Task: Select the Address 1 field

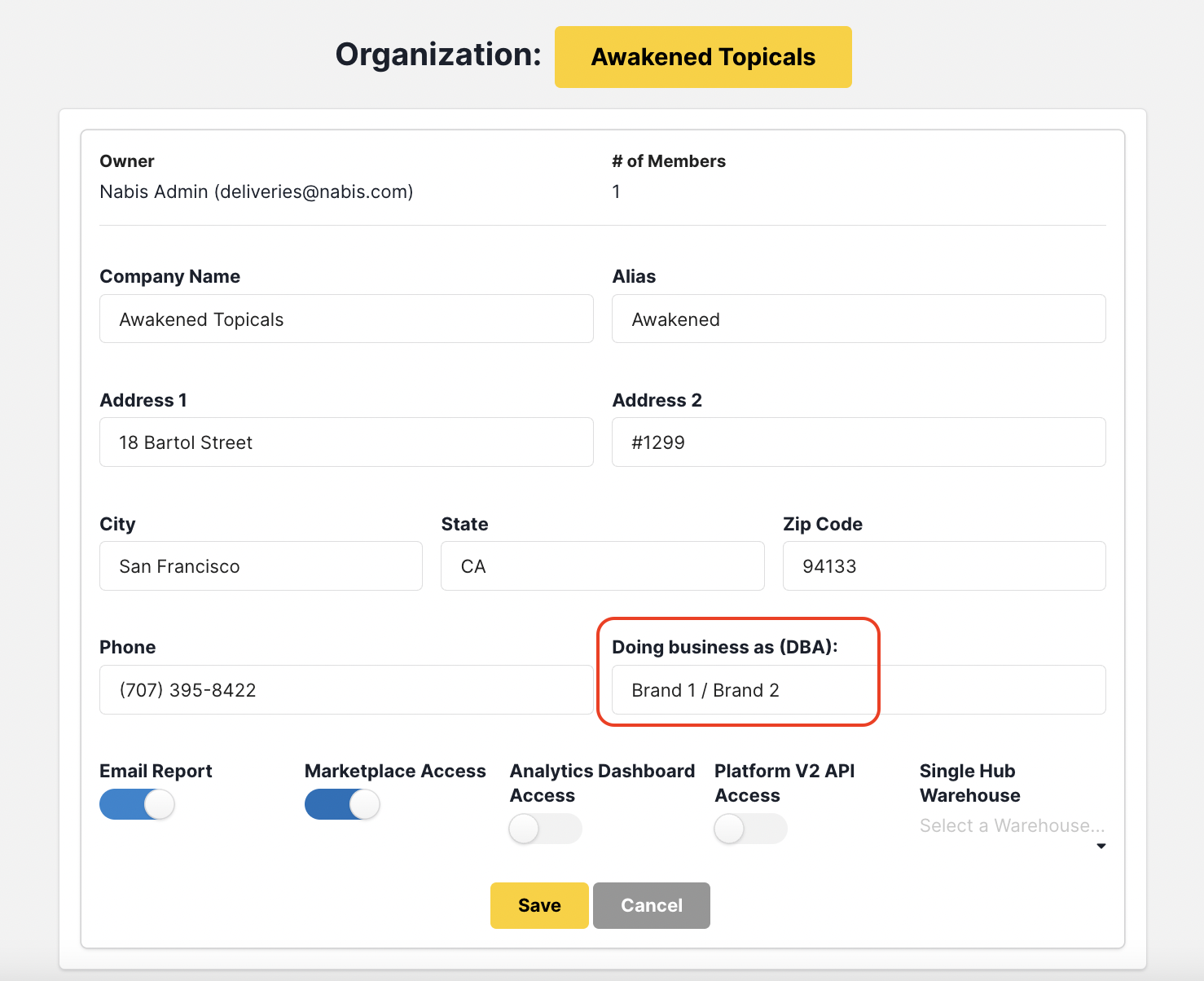Action: pos(346,442)
